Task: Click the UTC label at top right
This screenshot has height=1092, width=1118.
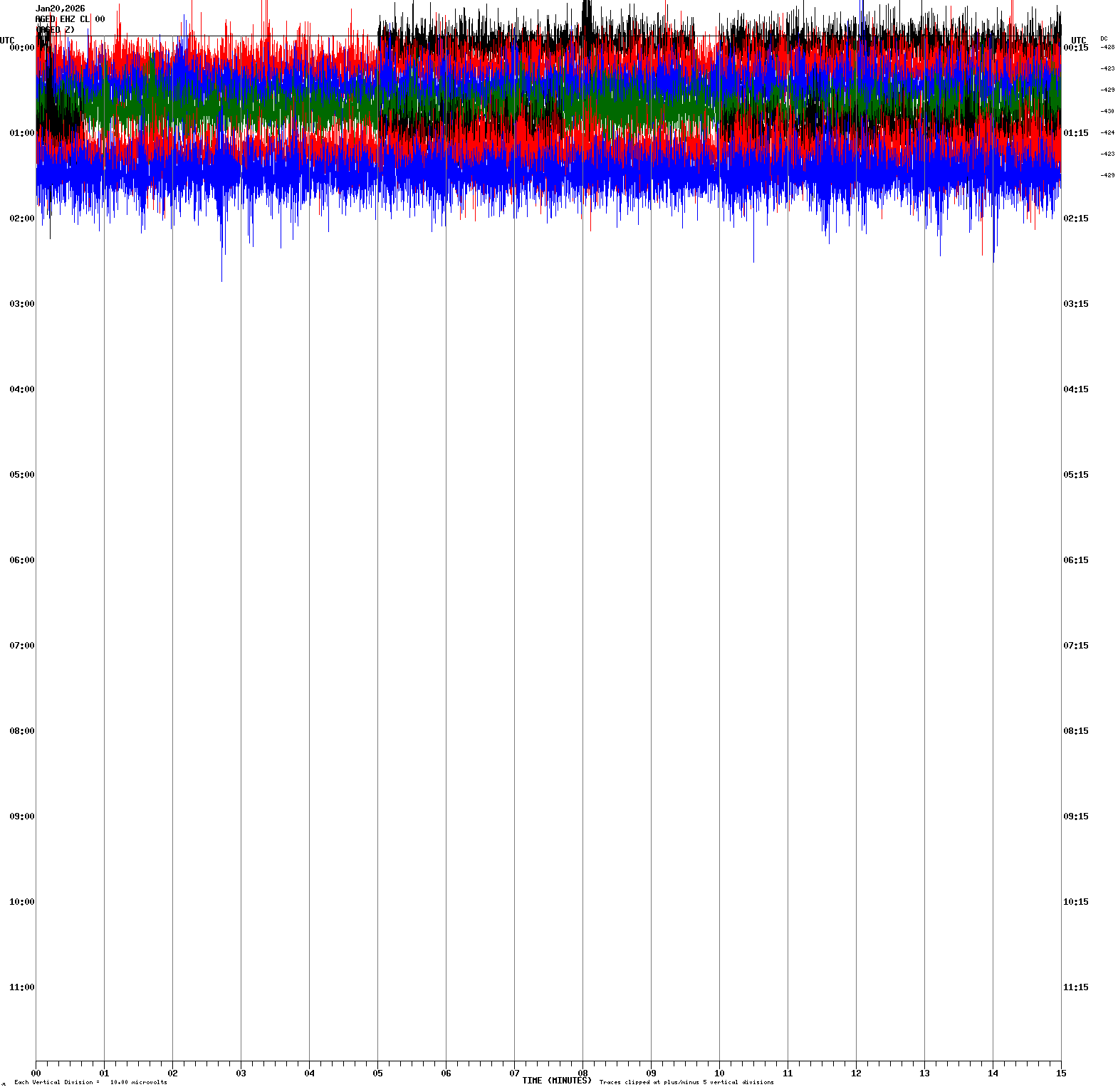Action: click(1079, 40)
